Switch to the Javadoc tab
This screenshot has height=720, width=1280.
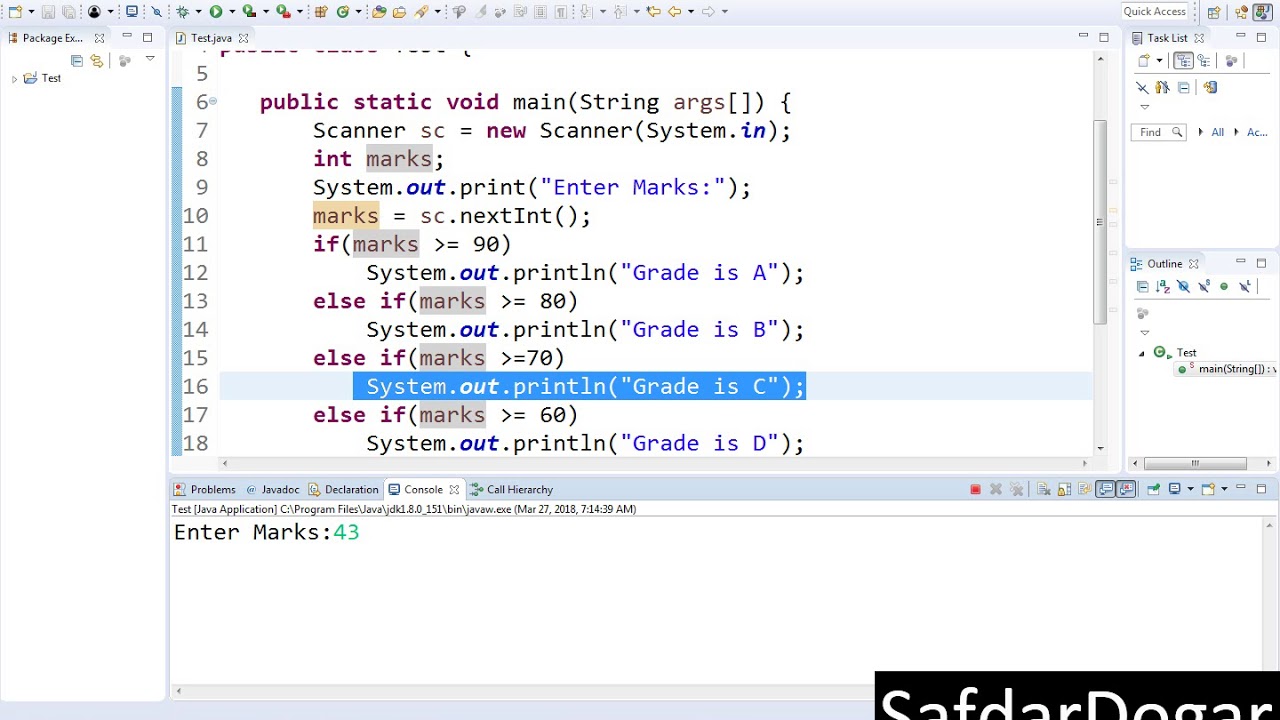[x=273, y=489]
